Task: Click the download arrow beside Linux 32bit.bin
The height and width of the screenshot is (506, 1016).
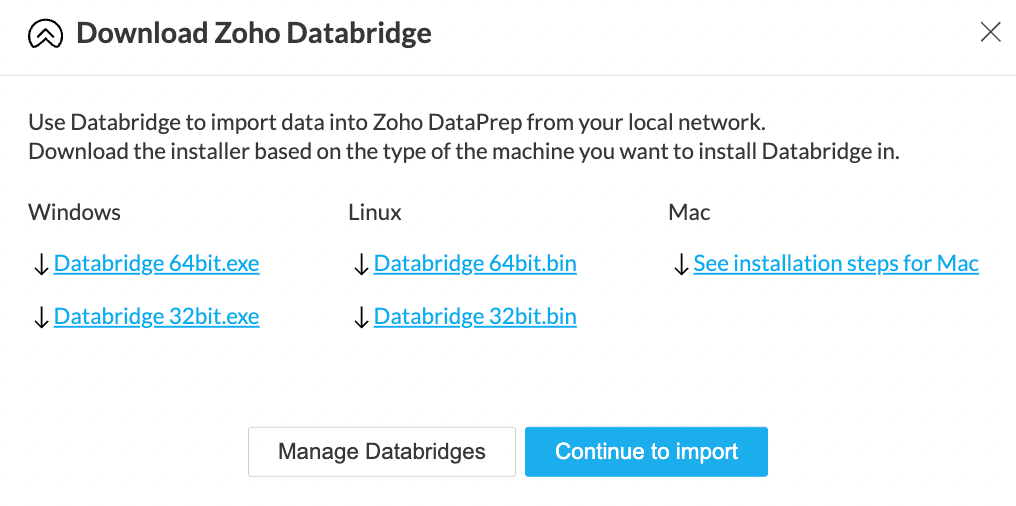Action: 361,318
